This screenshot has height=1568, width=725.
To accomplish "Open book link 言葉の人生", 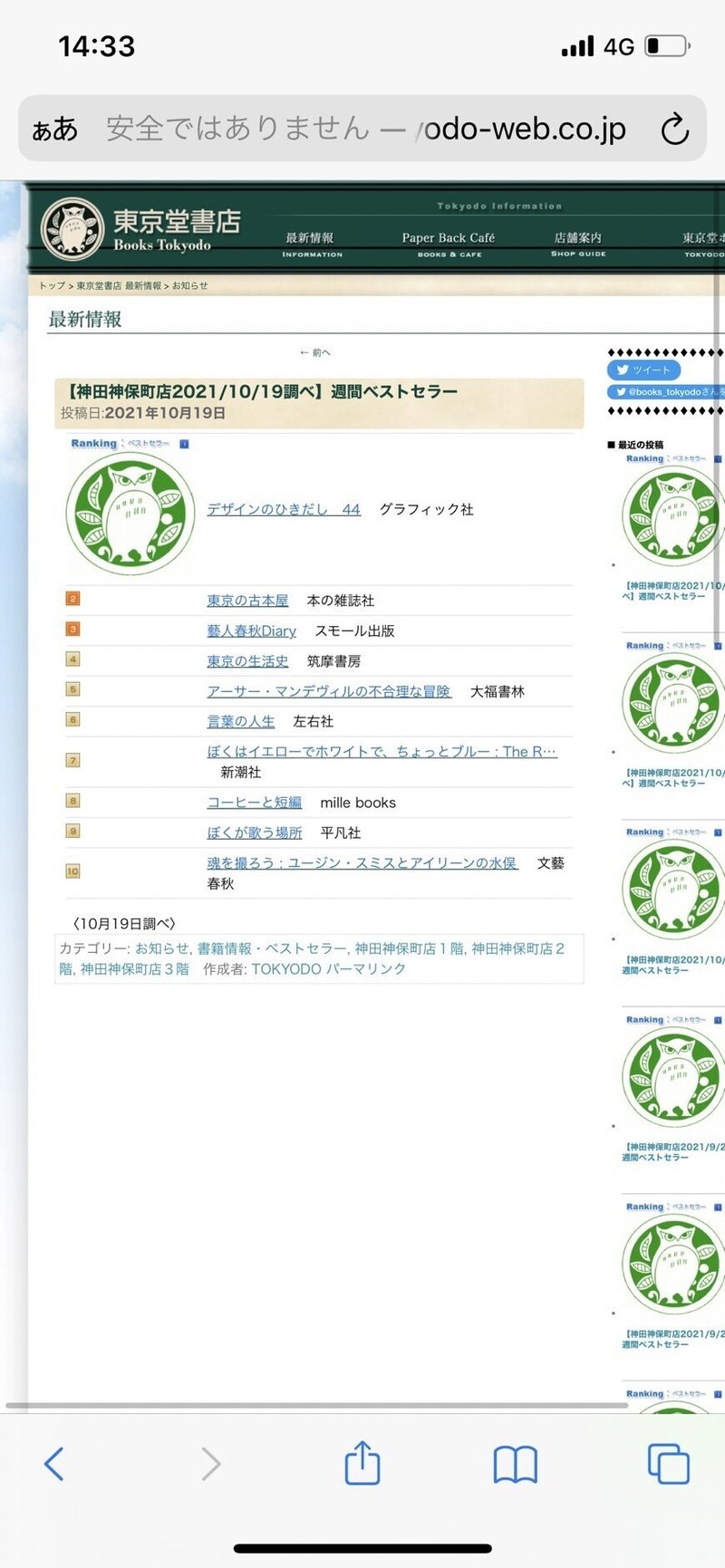I will pos(241,721).
